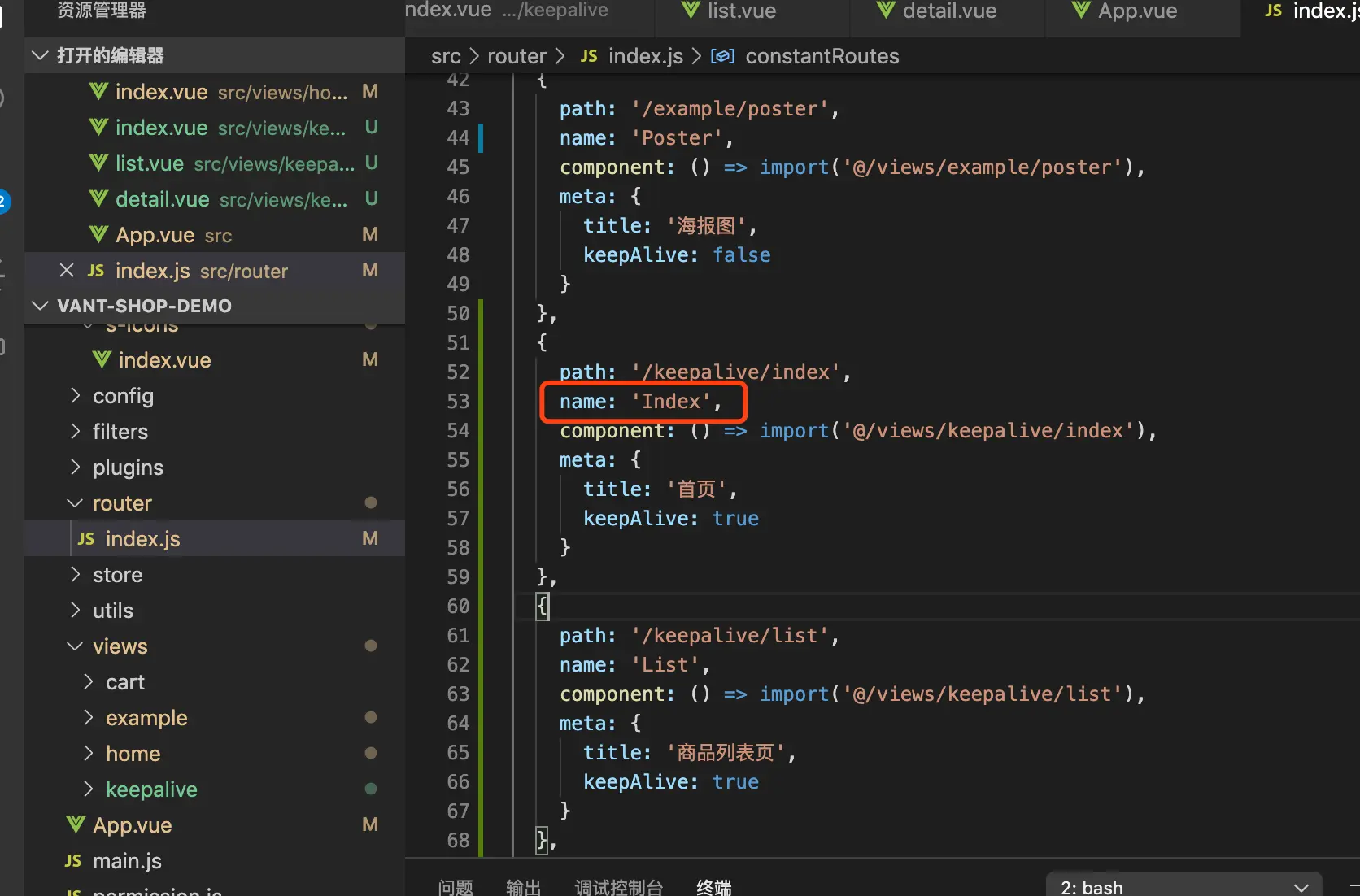Click the title: '首页' code line
Screen dimensions: 1360x896
click(x=660, y=489)
